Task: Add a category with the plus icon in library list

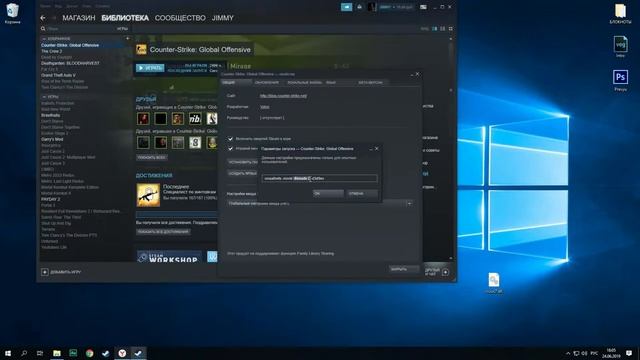Action: tap(128, 38)
